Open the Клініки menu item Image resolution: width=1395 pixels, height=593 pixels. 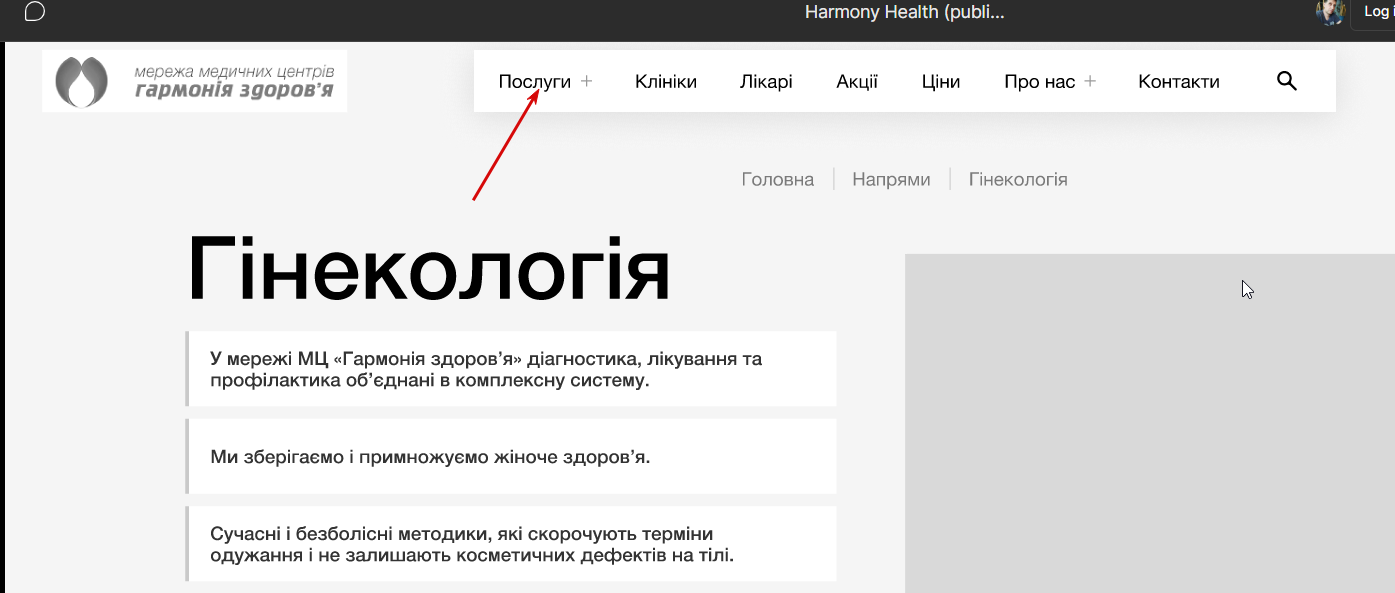click(666, 82)
